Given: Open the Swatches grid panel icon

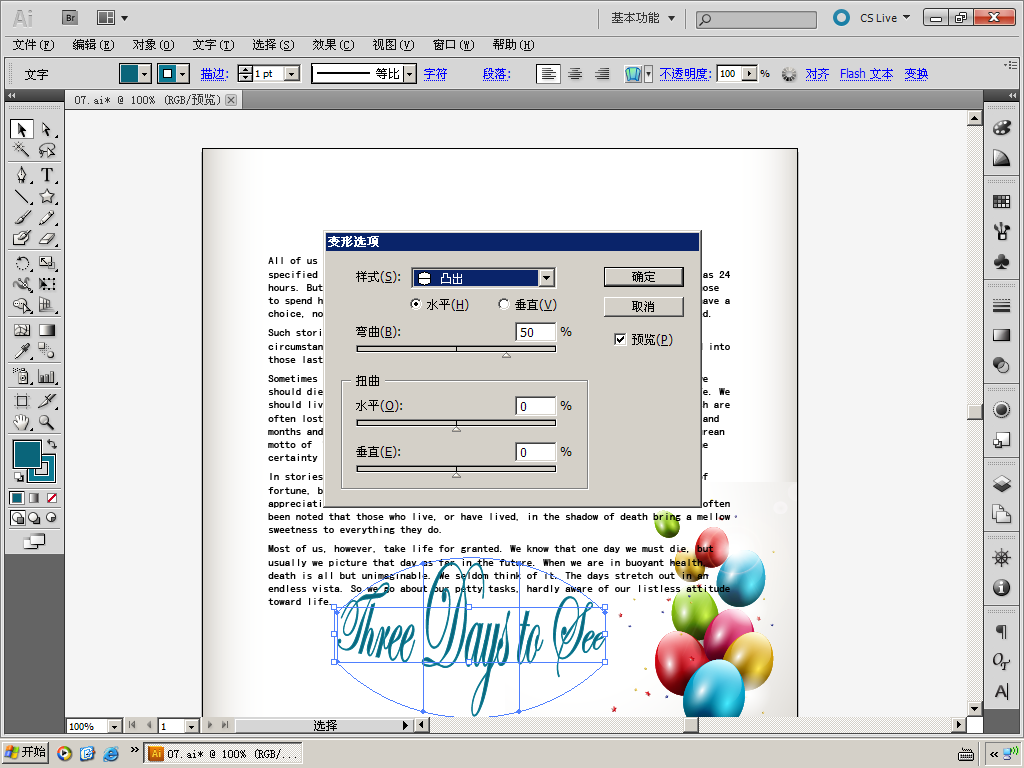Looking at the screenshot, I should click(1001, 202).
